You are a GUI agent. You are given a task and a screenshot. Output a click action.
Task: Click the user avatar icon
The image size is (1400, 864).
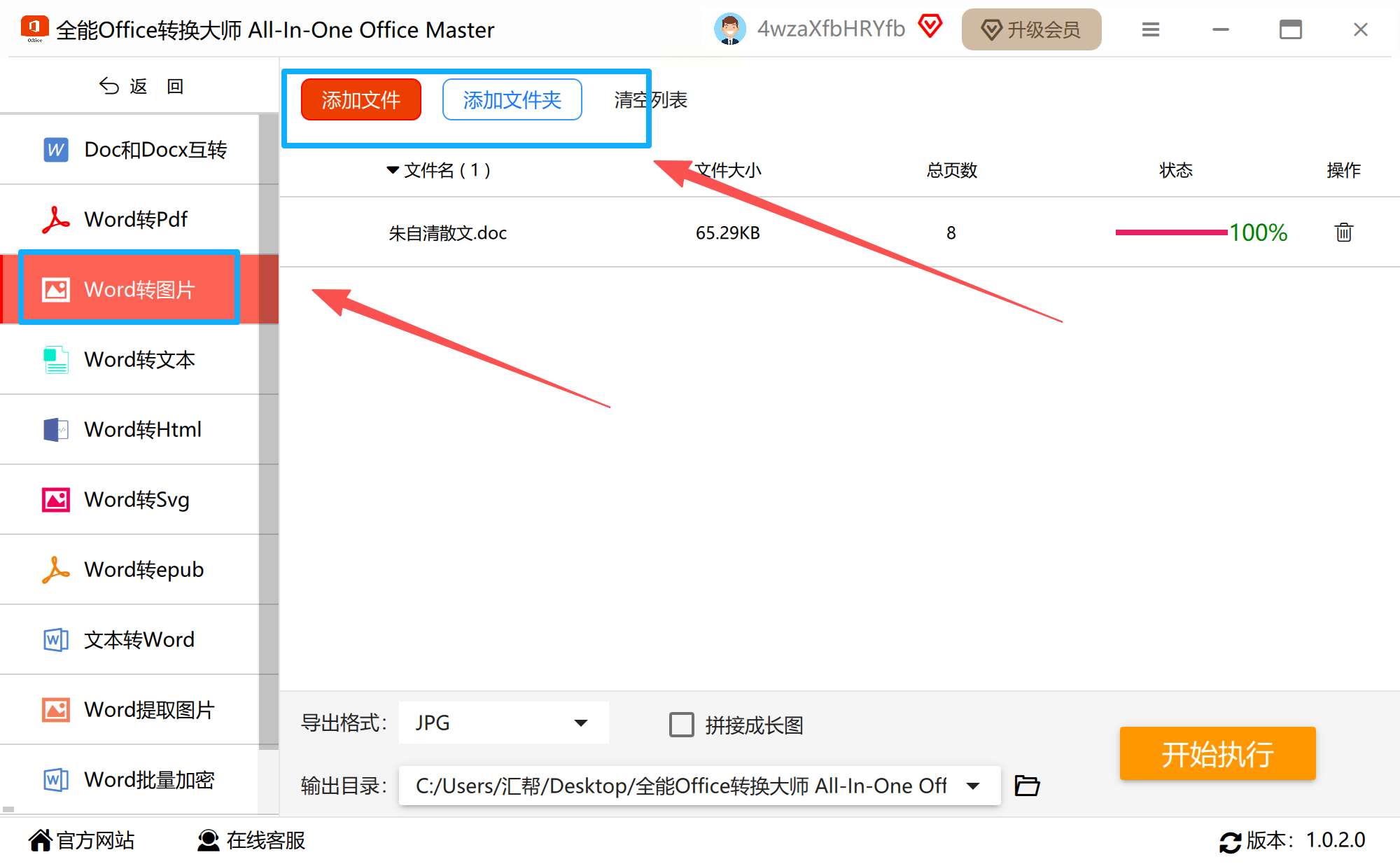coord(729,29)
